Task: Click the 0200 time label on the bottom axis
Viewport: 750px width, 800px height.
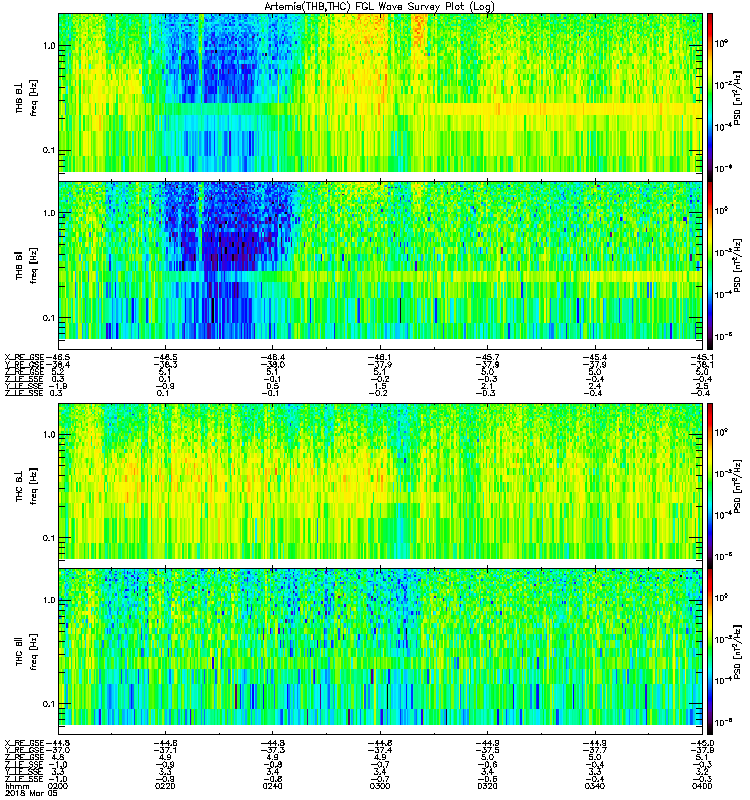Action: pyautogui.click(x=58, y=786)
